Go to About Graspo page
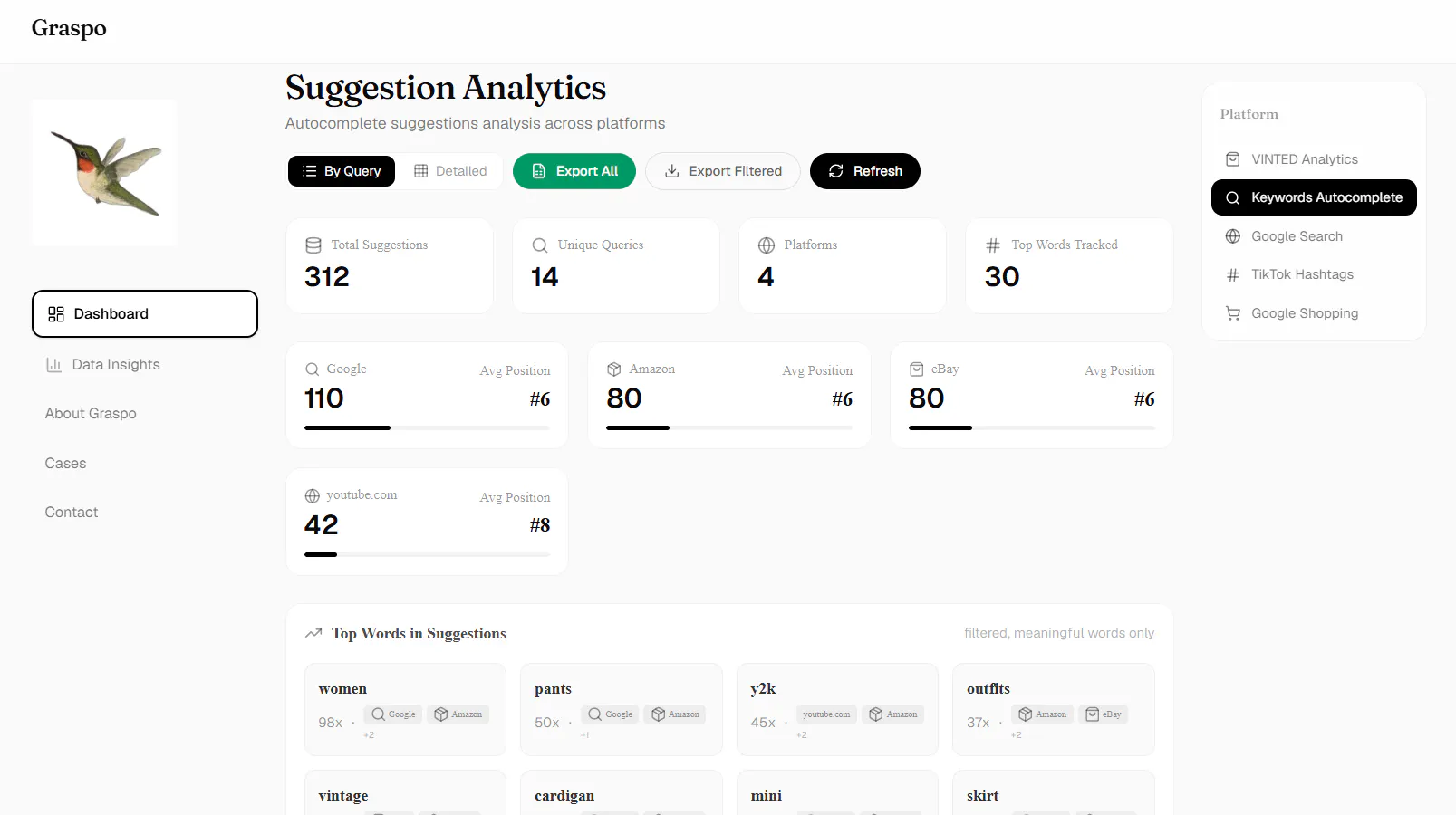The image size is (1456, 815). click(x=91, y=414)
